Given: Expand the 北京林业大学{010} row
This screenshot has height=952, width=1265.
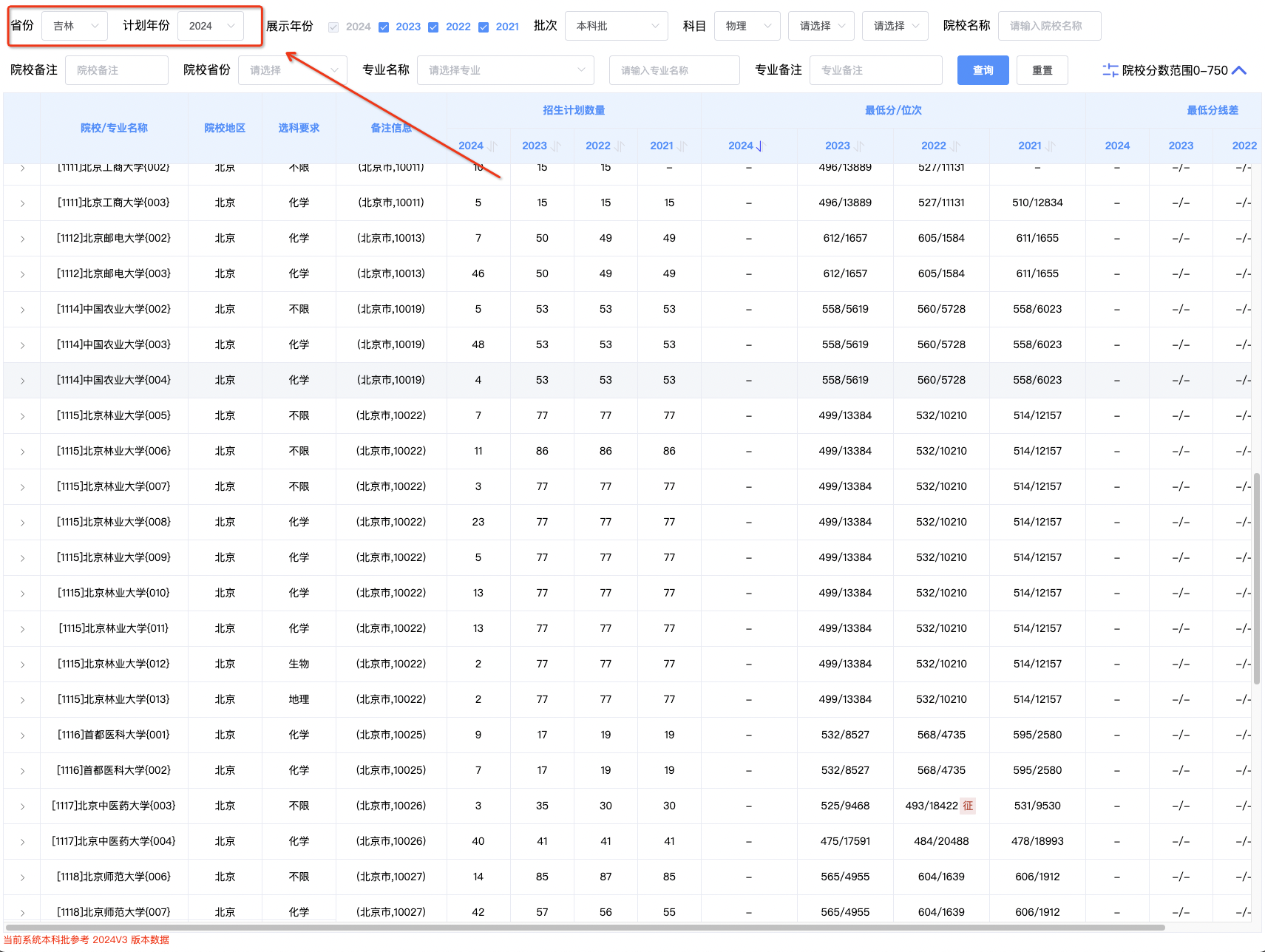Looking at the screenshot, I should click(23, 594).
